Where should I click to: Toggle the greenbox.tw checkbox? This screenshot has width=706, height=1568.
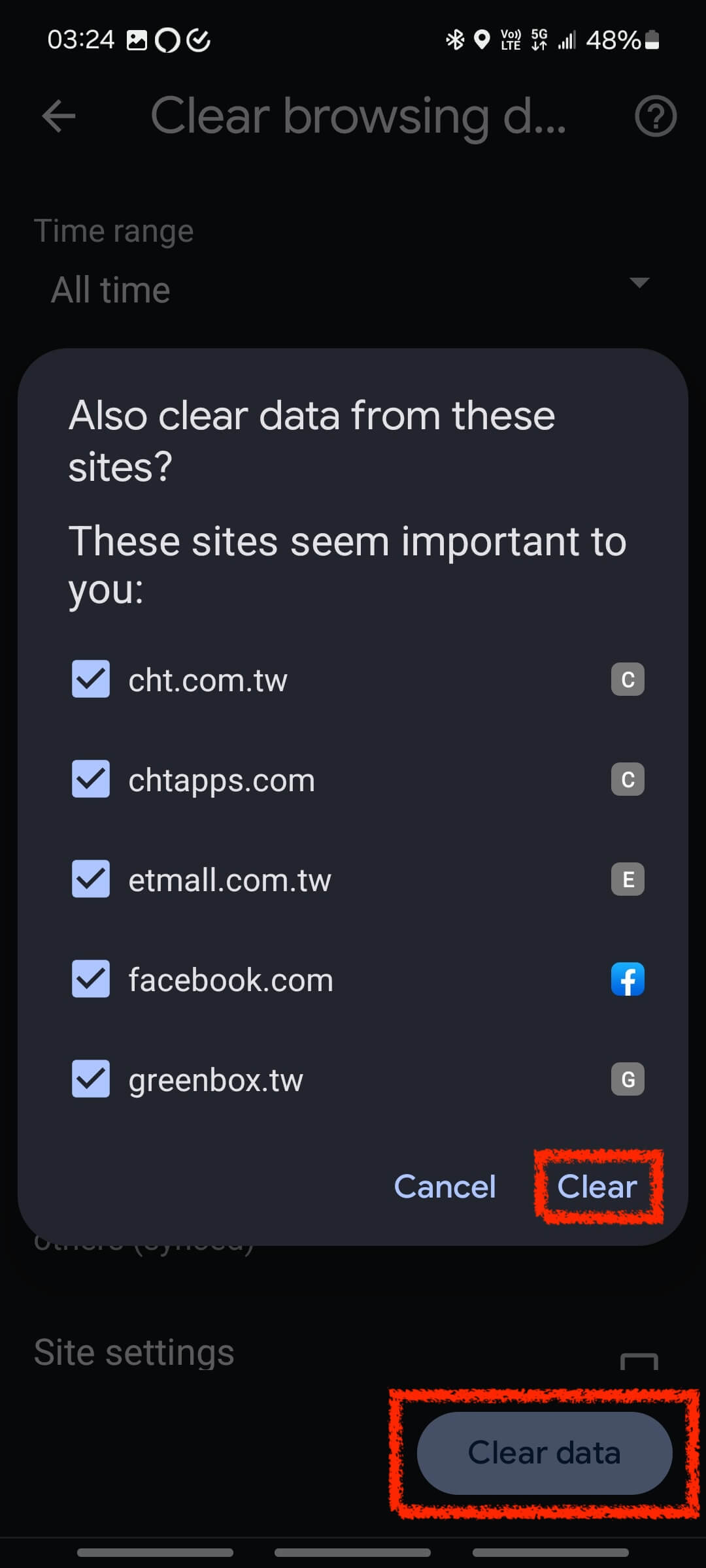click(x=91, y=1079)
